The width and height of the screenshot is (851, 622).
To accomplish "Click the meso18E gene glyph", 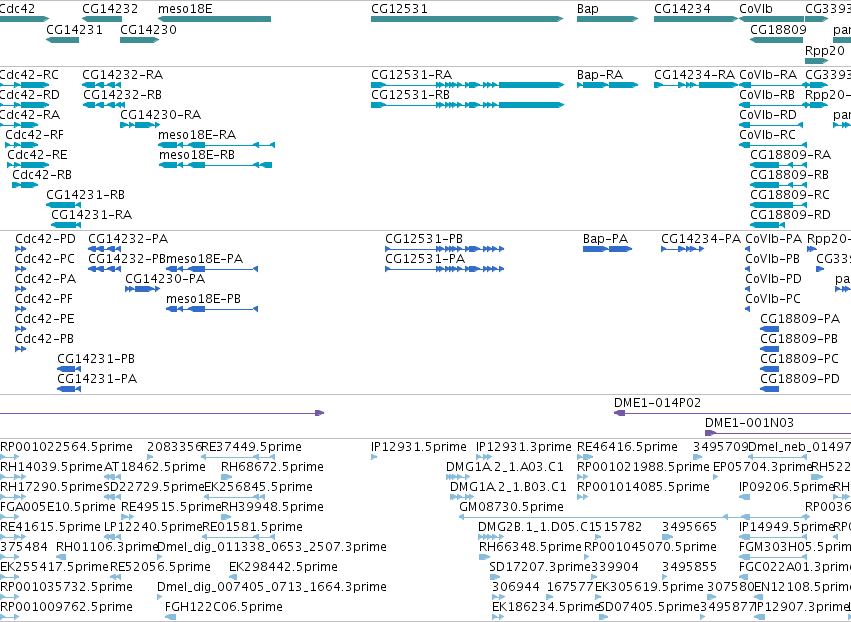I will tap(214, 19).
